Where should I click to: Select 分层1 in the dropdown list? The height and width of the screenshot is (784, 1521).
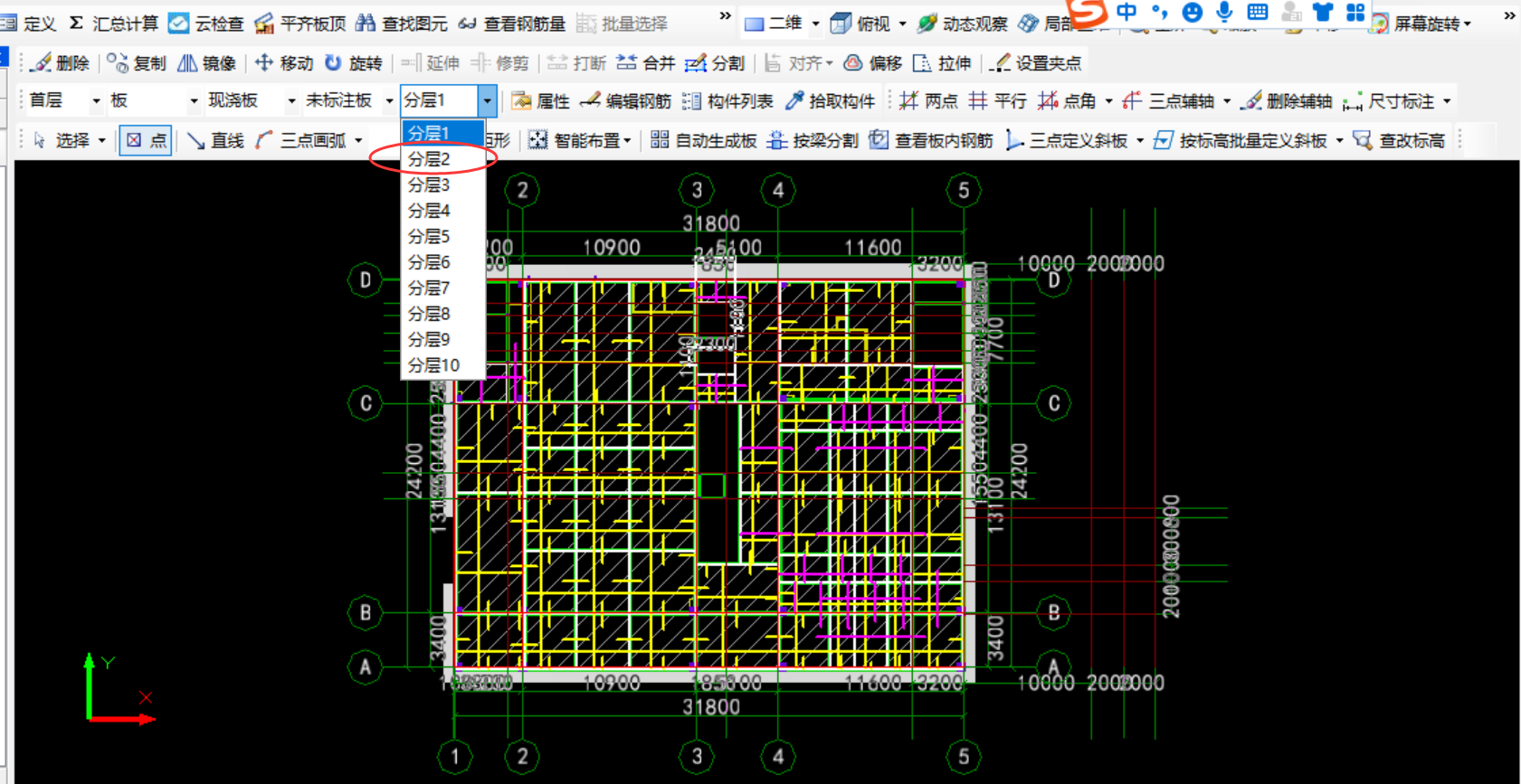pyautogui.click(x=442, y=133)
